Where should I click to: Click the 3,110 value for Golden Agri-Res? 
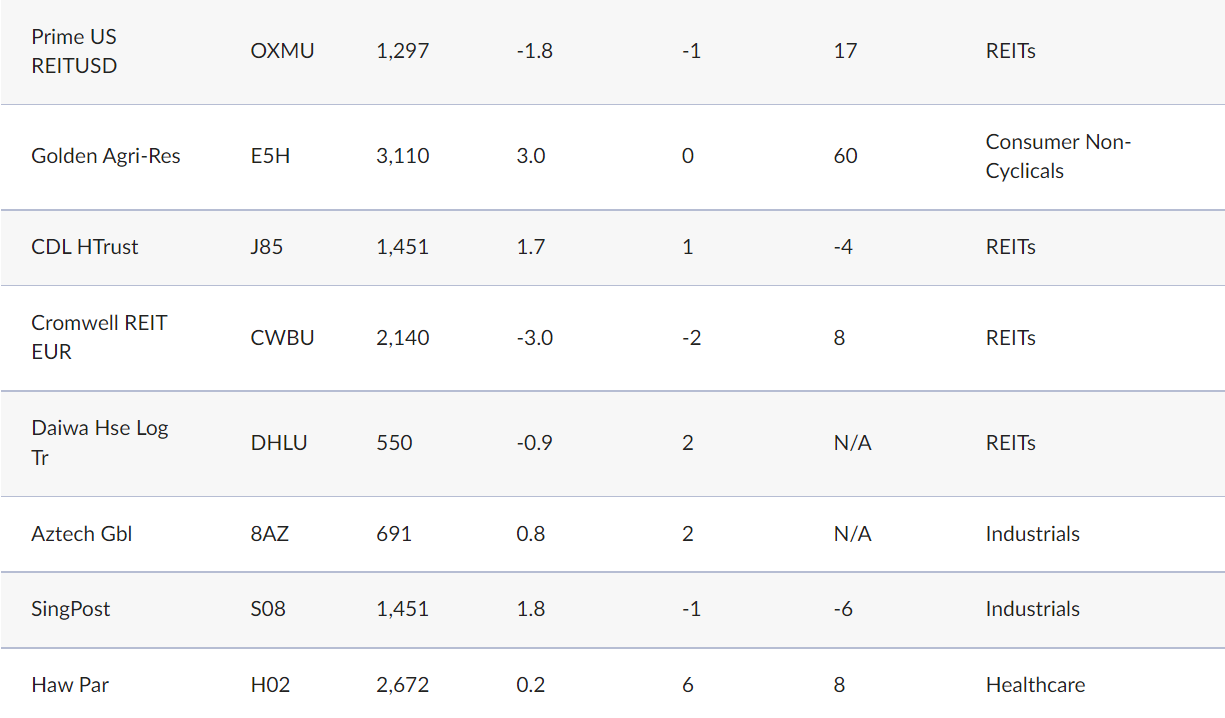click(x=403, y=156)
